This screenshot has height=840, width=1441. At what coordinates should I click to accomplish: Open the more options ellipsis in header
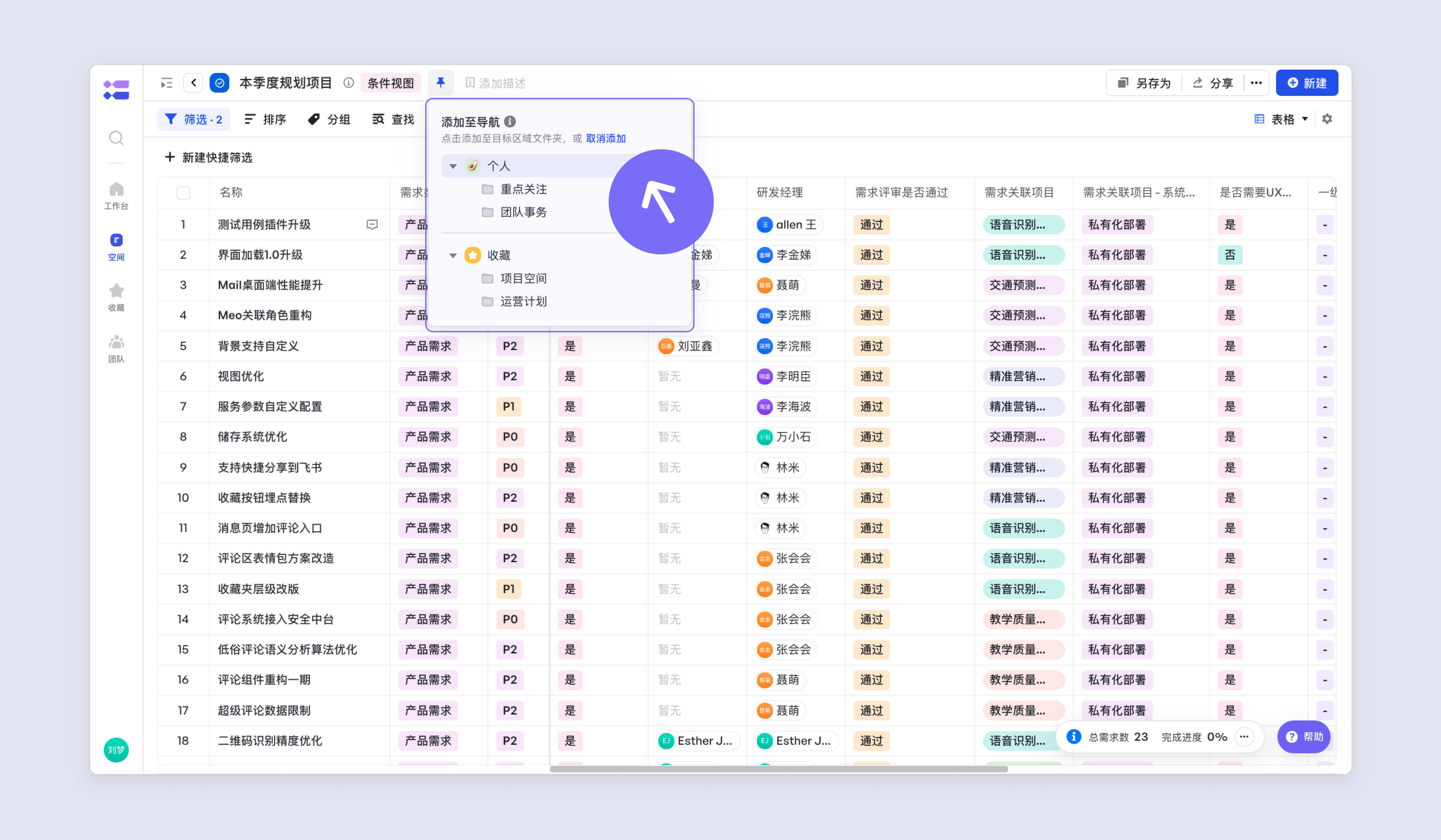(1256, 83)
